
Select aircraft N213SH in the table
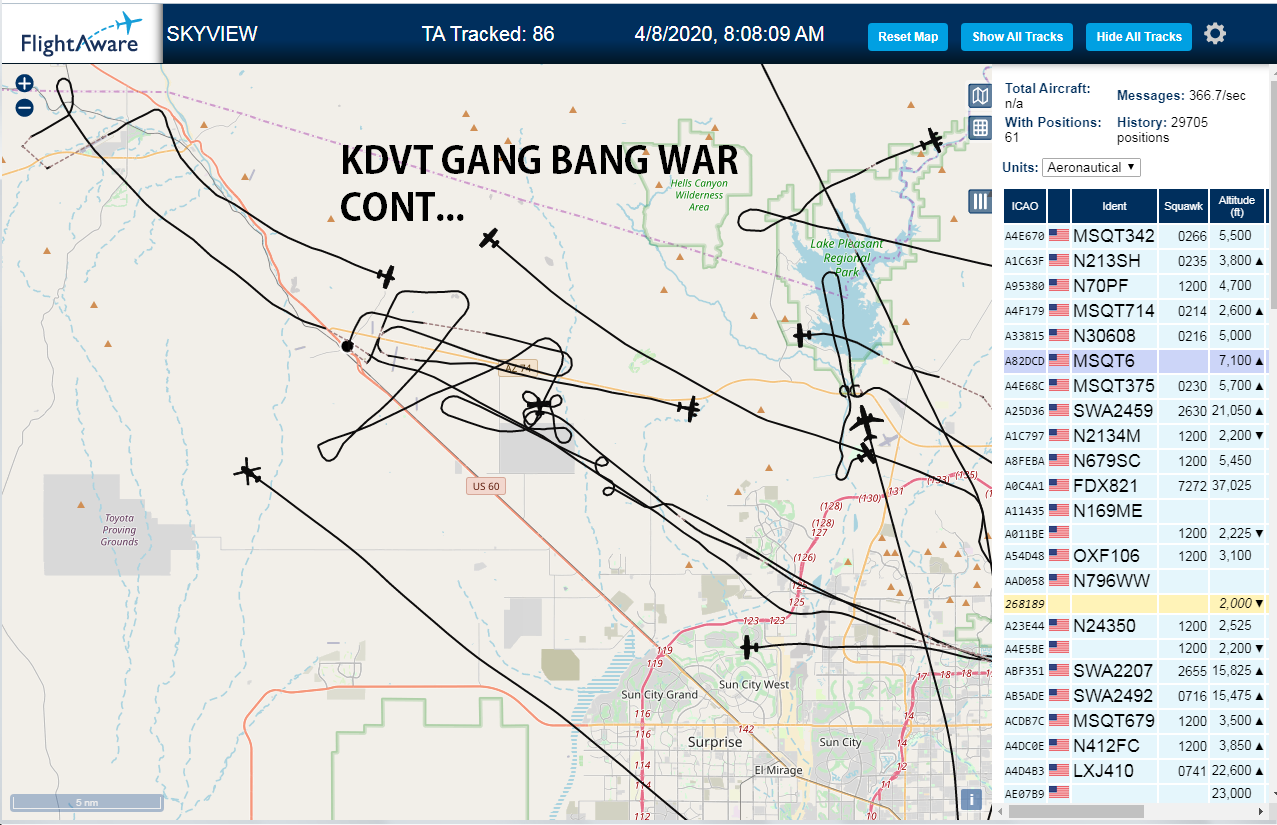pos(1136,261)
